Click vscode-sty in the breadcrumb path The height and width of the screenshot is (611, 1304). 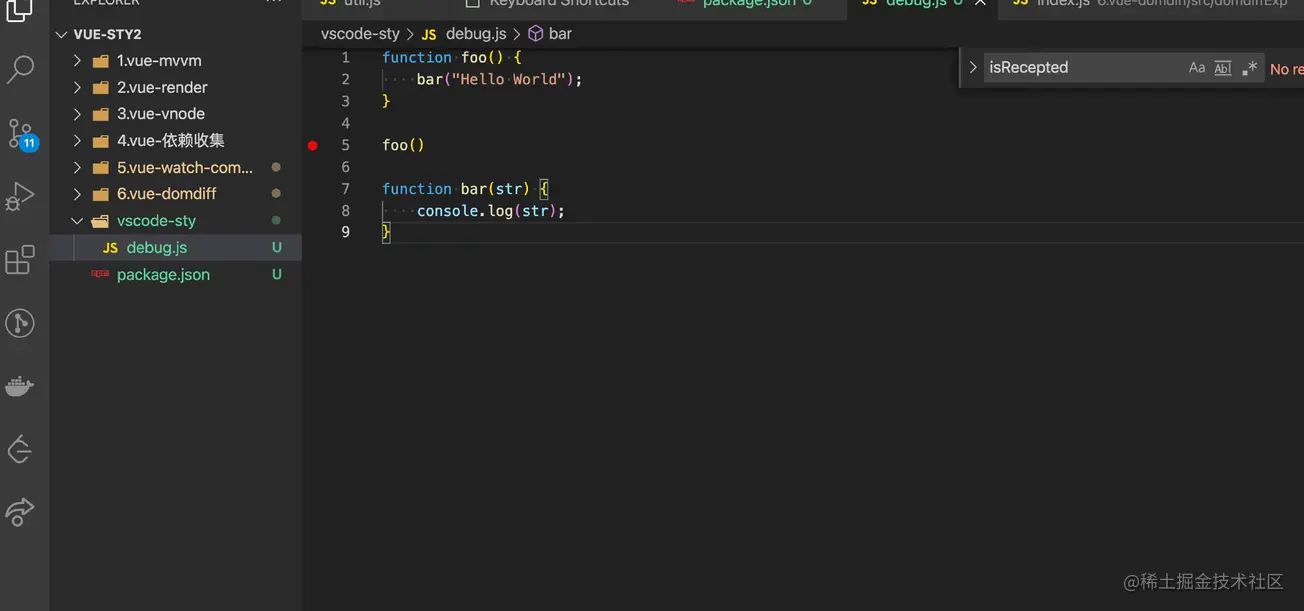(360, 34)
